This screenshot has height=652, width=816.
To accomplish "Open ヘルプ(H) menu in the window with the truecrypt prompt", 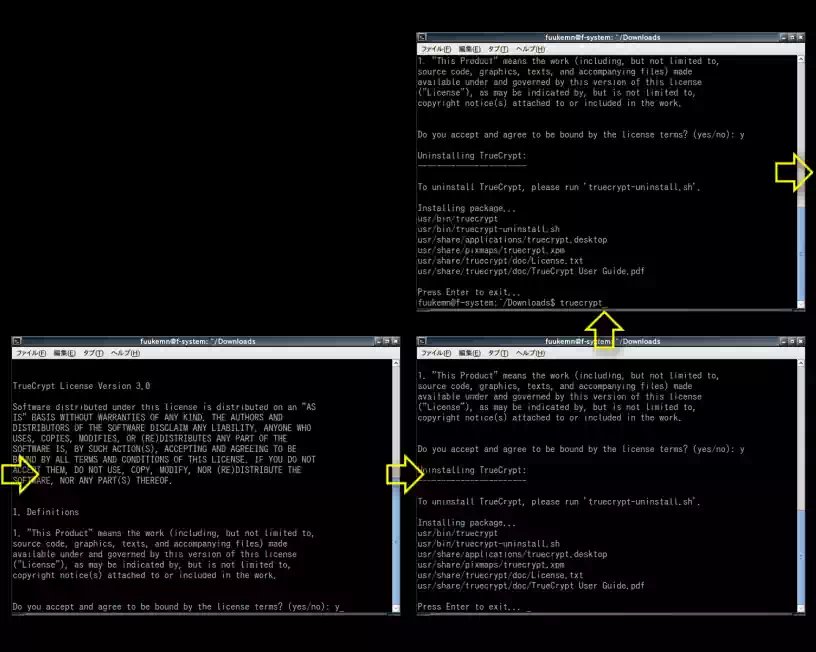I will [x=530, y=49].
